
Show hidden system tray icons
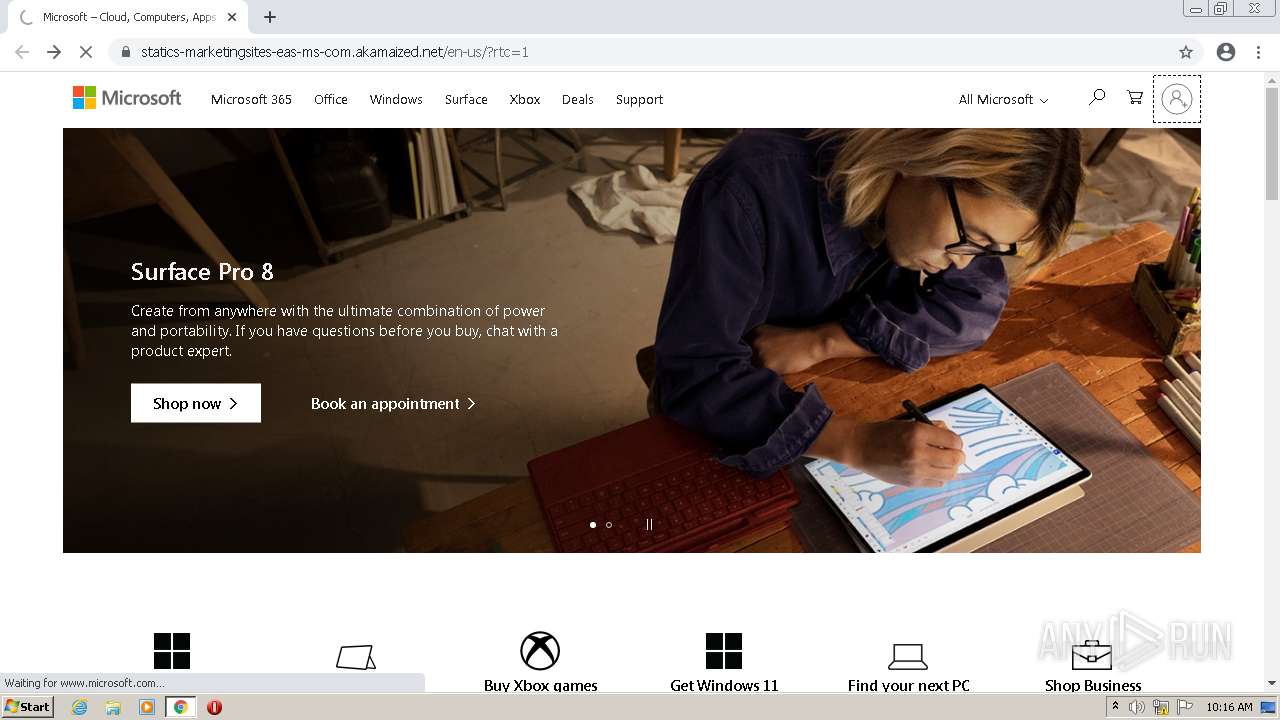[x=1115, y=707]
